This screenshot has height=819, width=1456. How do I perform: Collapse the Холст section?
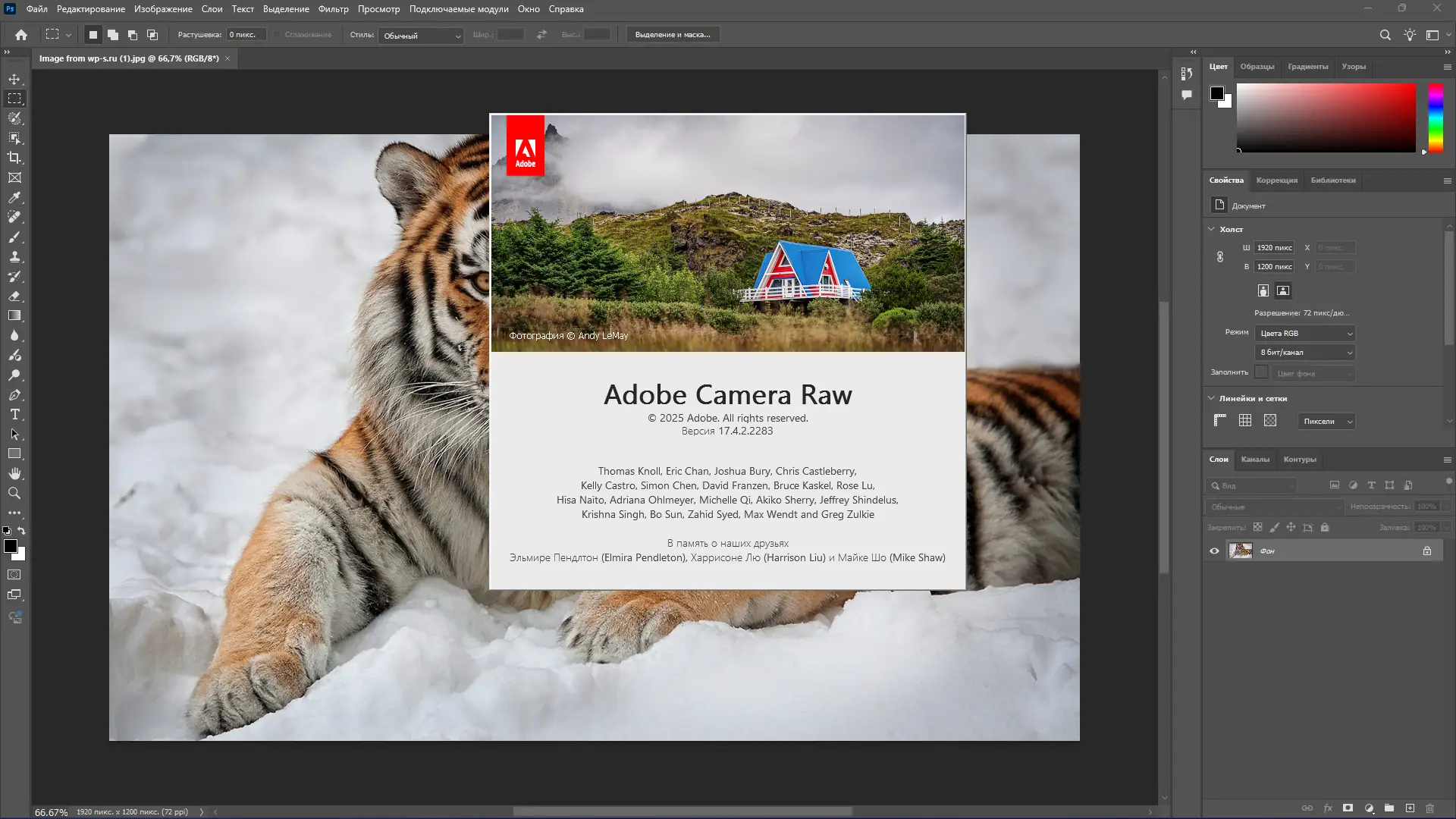click(x=1211, y=229)
